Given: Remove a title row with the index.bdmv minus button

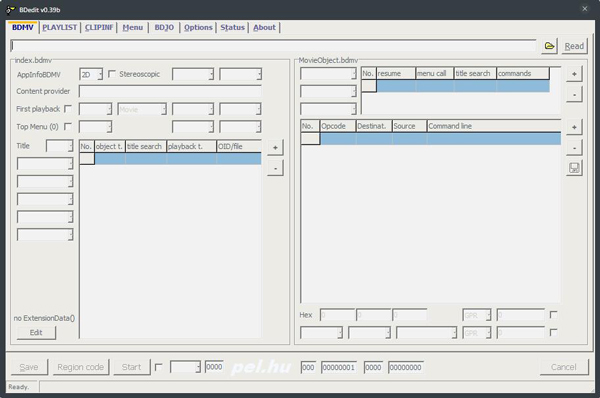Looking at the screenshot, I should tap(275, 168).
